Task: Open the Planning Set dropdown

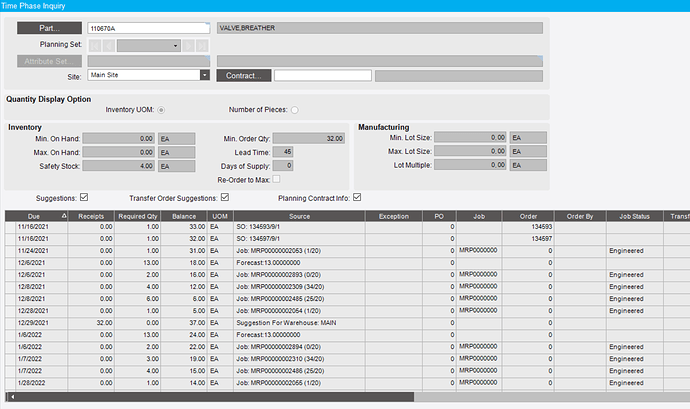Action: 149,45
